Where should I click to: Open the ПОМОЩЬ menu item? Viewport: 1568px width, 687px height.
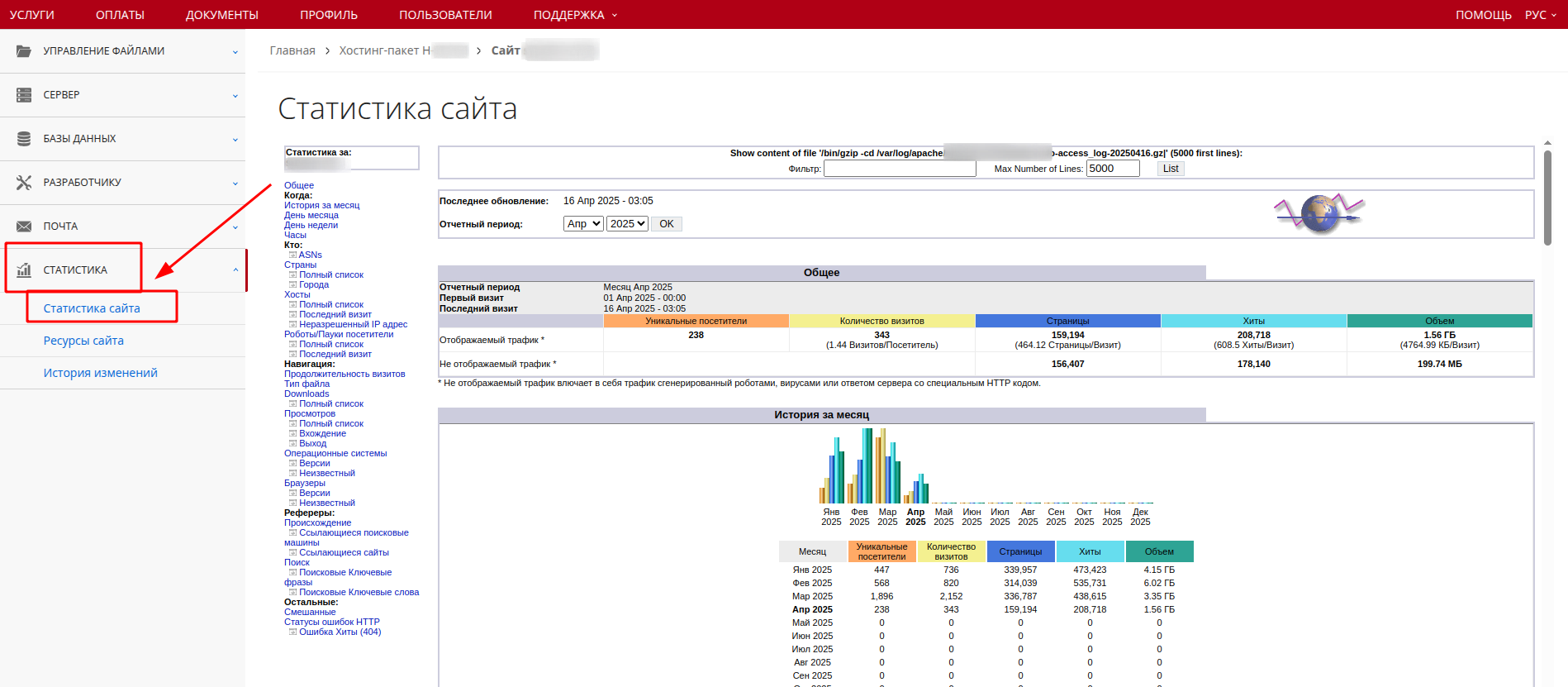(1484, 15)
